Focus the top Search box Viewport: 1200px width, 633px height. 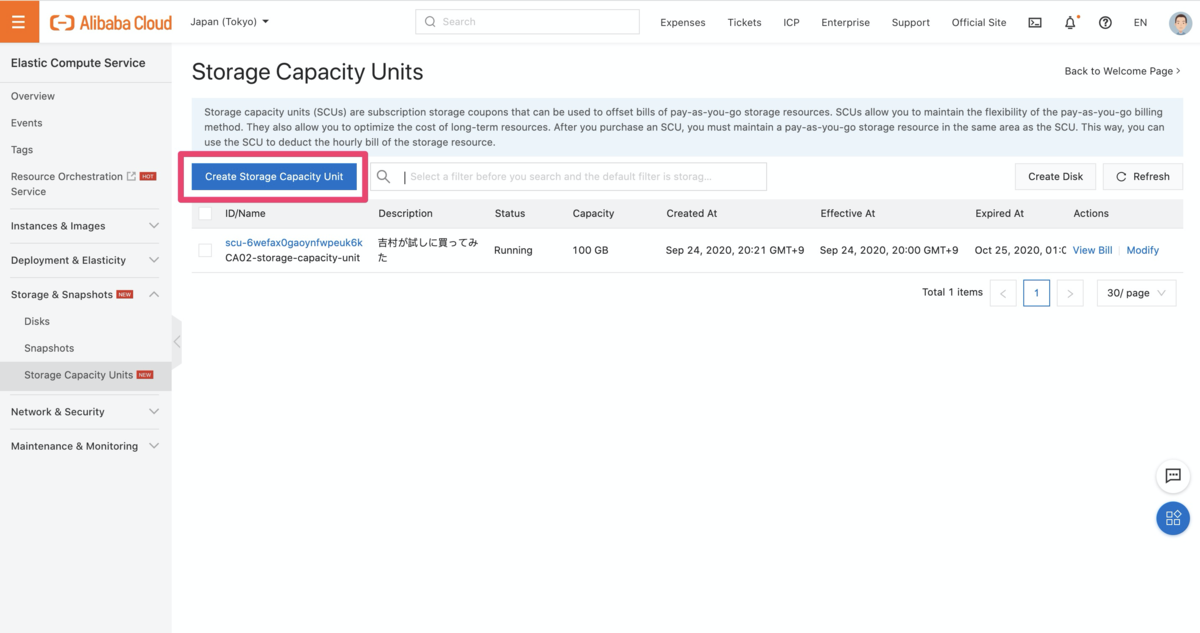tap(527, 21)
